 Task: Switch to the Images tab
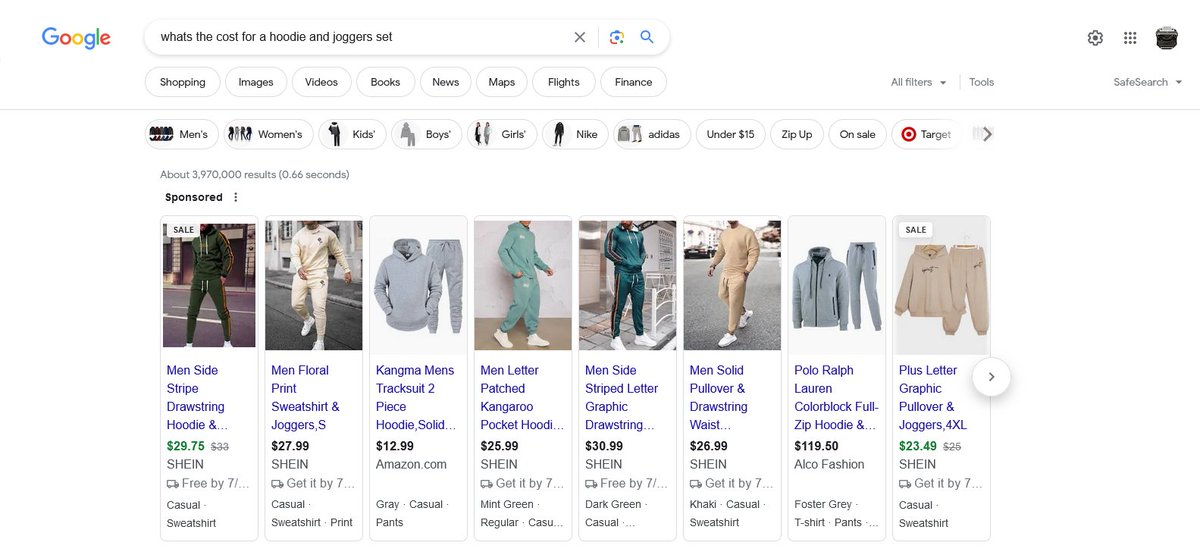click(x=256, y=82)
